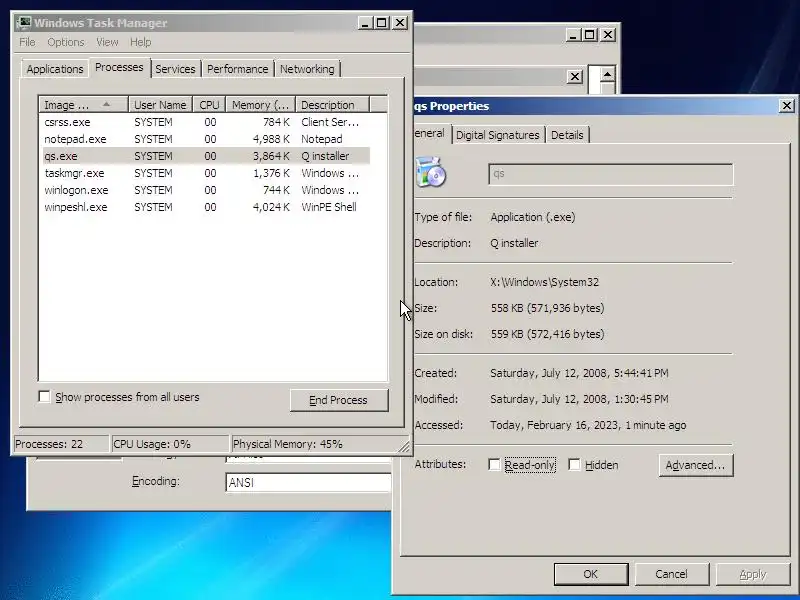Click the scroll-up arrow in the background window

(607, 74)
